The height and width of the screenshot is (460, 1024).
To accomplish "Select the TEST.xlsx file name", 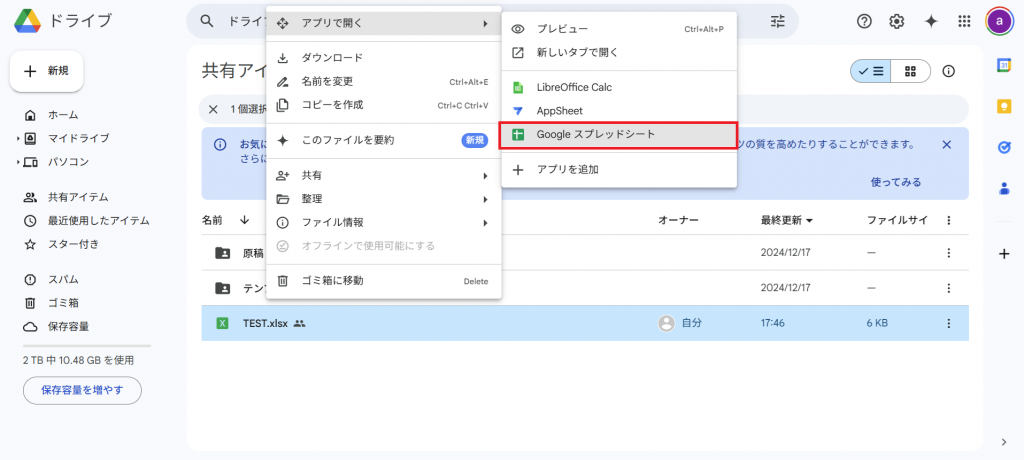I will tap(265, 323).
